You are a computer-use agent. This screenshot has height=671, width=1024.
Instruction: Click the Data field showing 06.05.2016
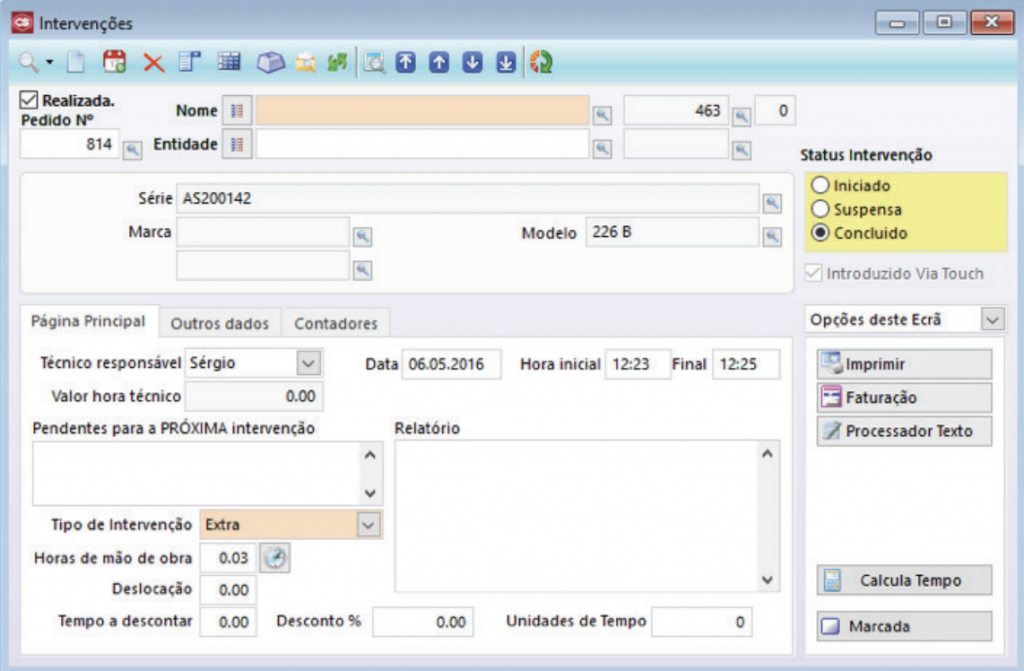coord(451,364)
